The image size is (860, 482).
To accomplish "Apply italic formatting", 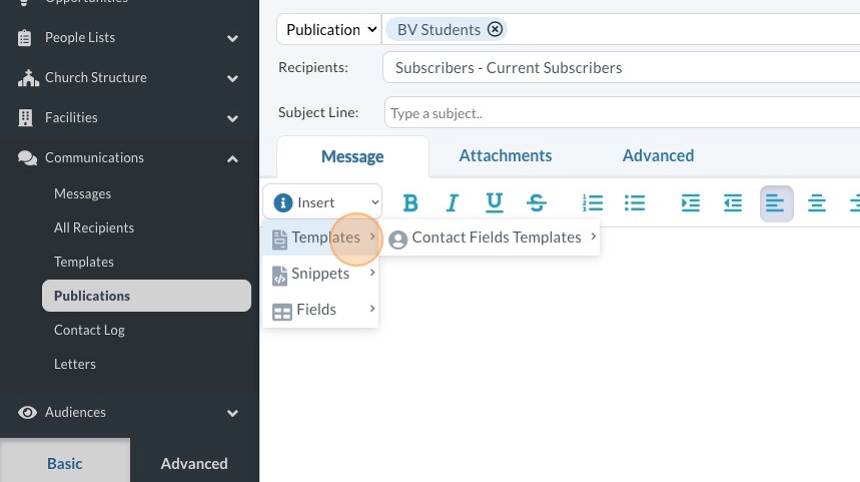I will coord(452,203).
